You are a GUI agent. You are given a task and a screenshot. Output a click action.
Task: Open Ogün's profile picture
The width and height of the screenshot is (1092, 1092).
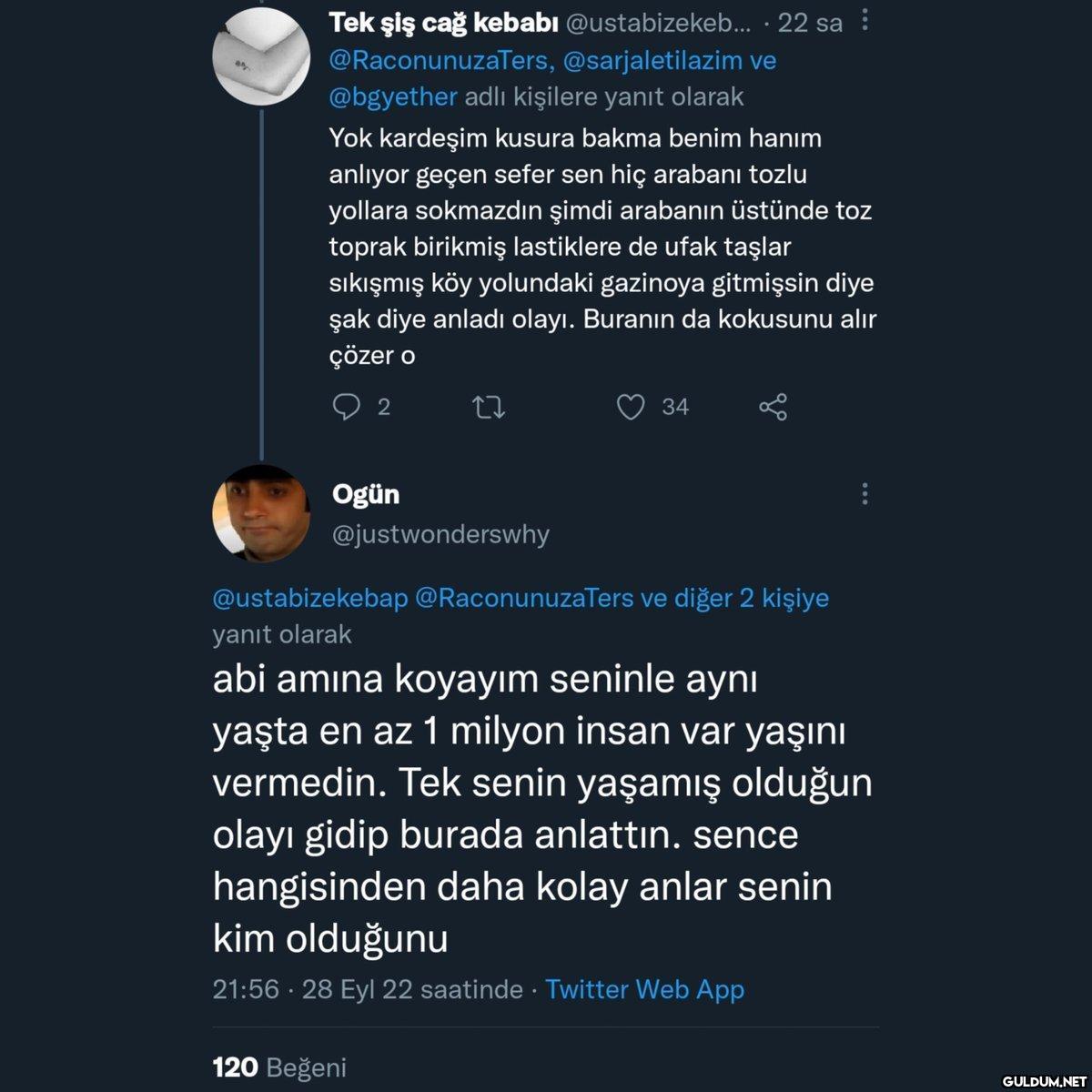point(260,512)
